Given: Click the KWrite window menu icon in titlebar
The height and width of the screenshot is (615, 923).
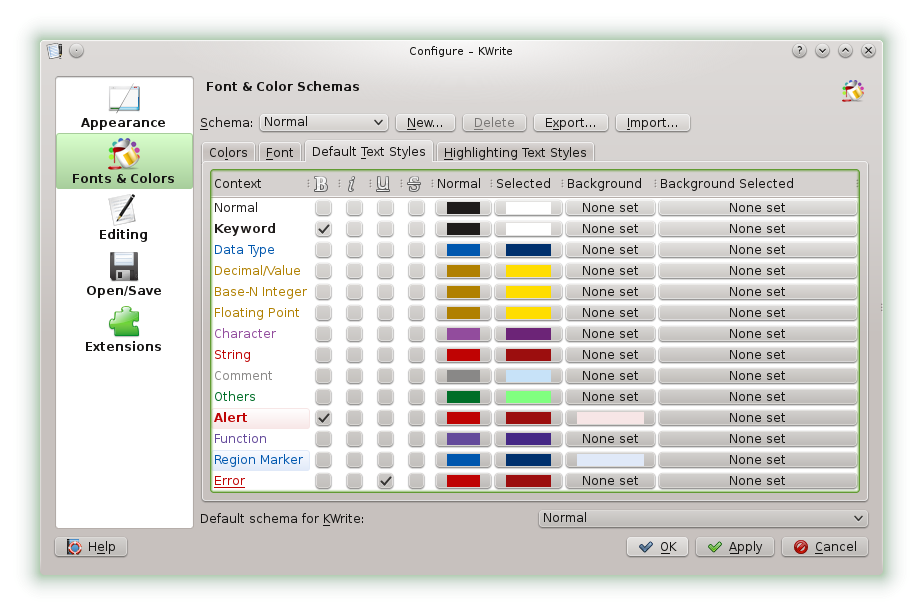Looking at the screenshot, I should pyautogui.click(x=55, y=51).
